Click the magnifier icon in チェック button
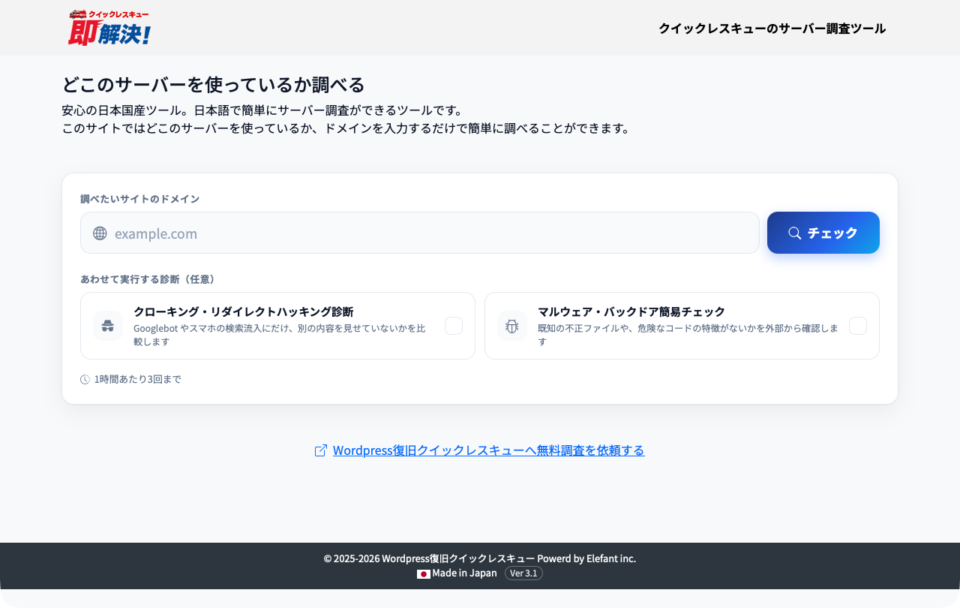Image resolution: width=960 pixels, height=608 pixels. click(794, 233)
